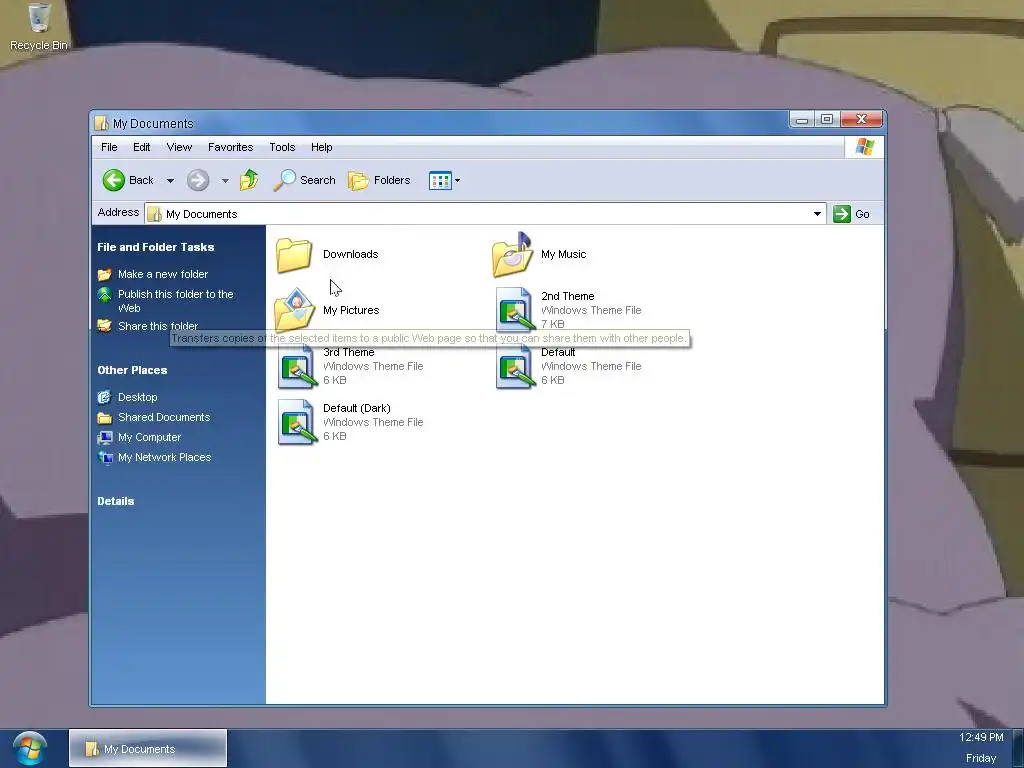
Task: Click the Default (Dark) file name text
Action: coord(357,408)
